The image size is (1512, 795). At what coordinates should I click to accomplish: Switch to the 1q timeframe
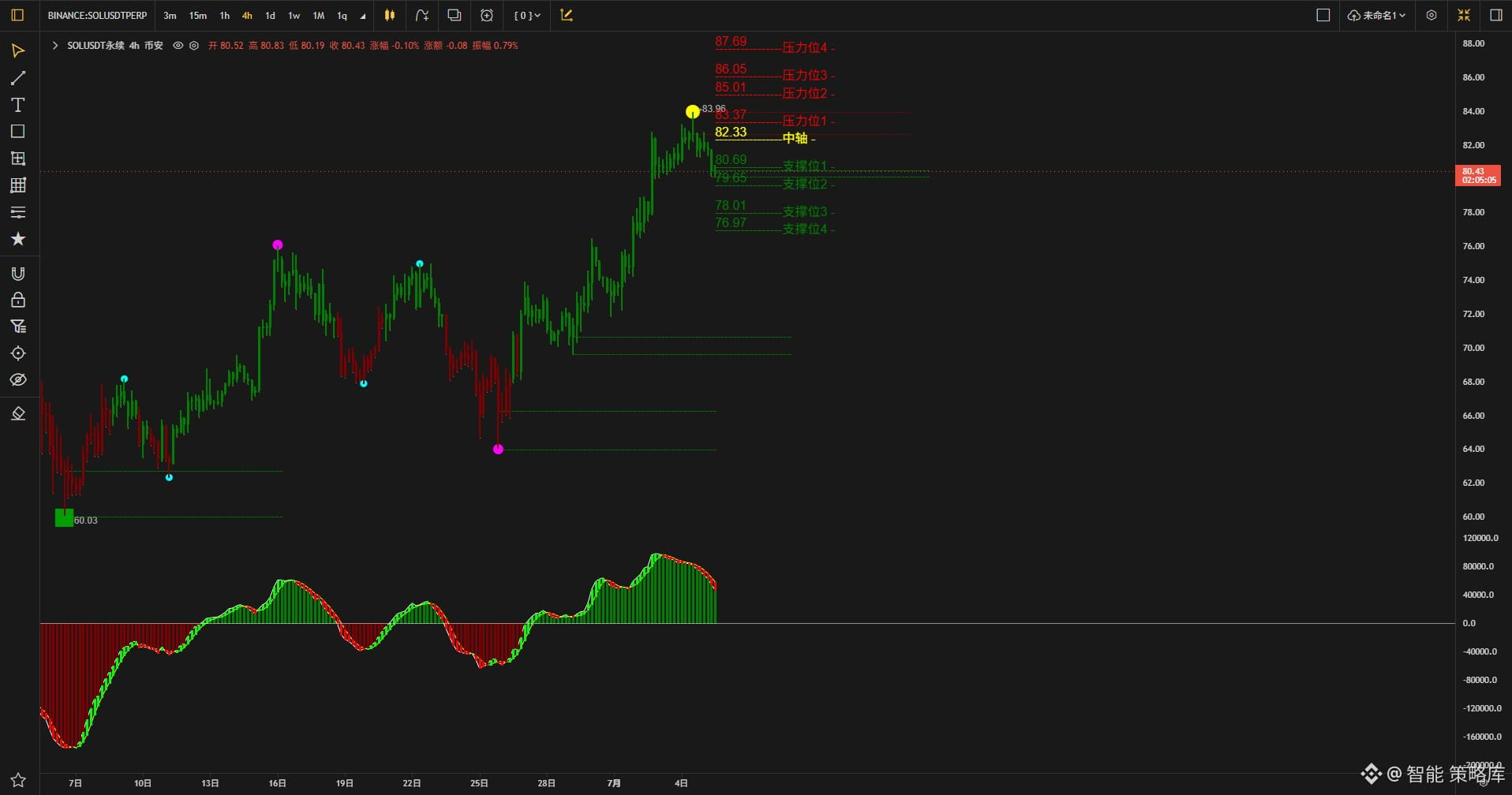(342, 16)
